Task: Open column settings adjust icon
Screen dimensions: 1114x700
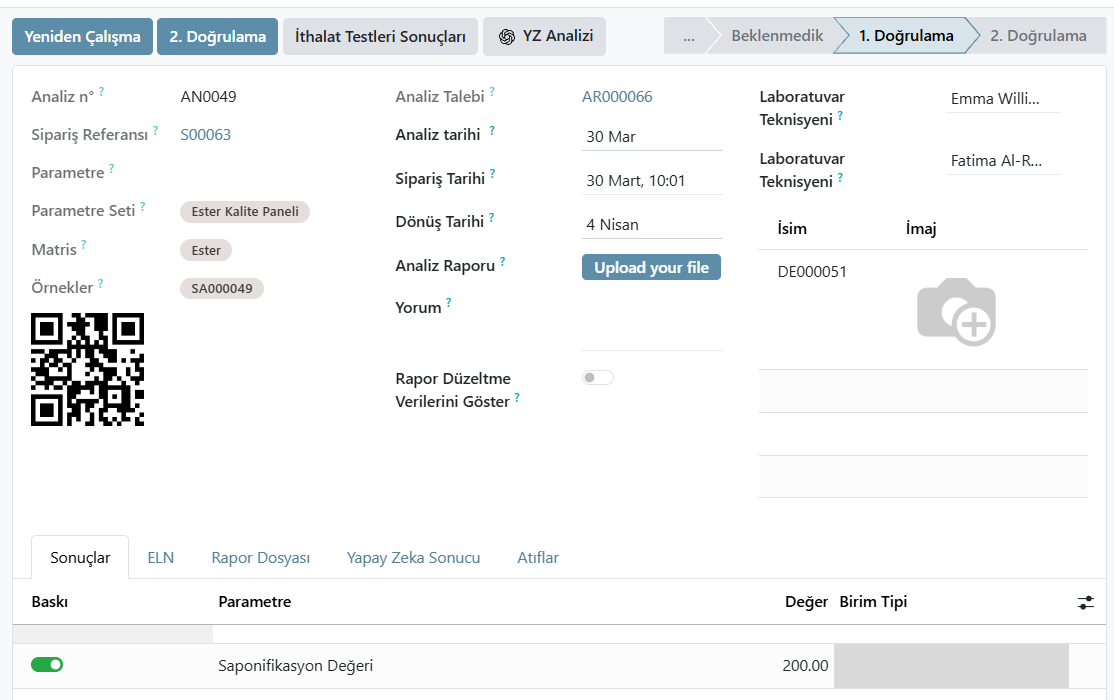Action: [1086, 602]
